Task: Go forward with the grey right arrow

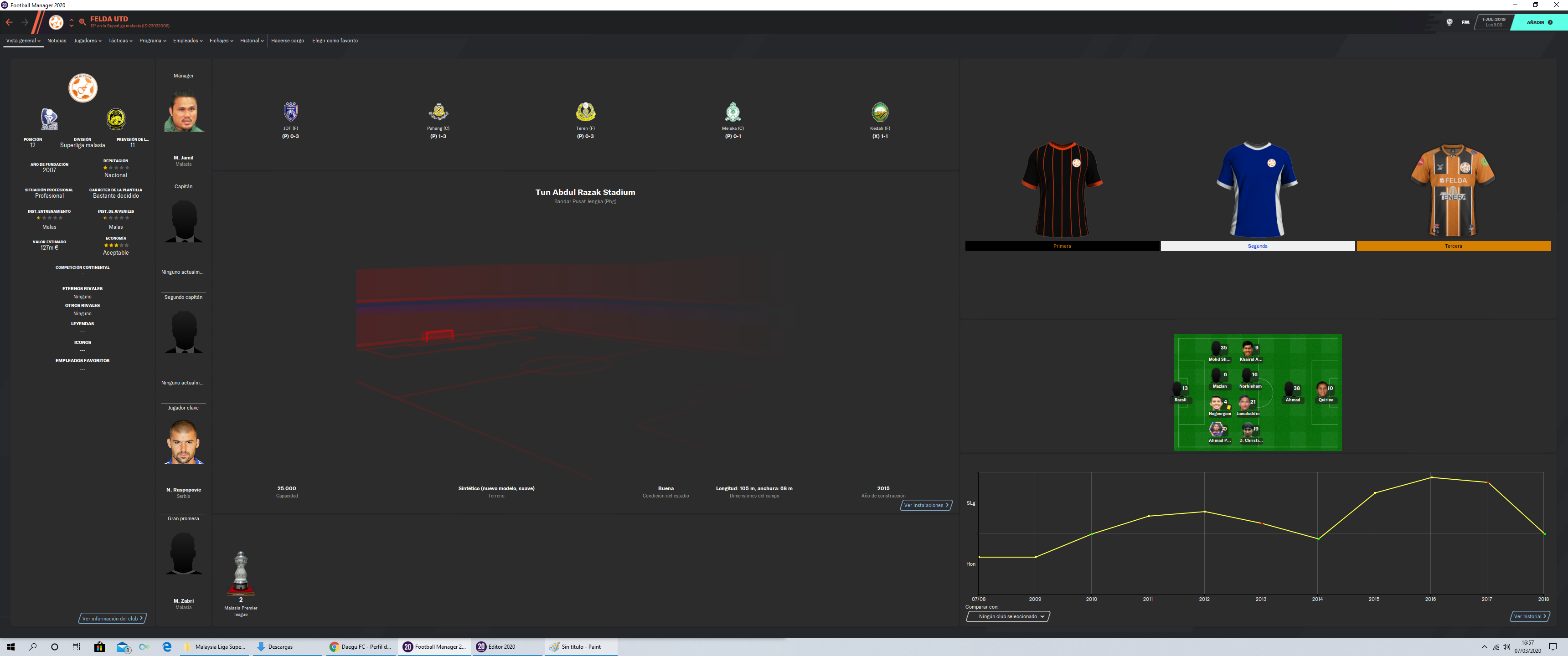Action: coord(25,22)
